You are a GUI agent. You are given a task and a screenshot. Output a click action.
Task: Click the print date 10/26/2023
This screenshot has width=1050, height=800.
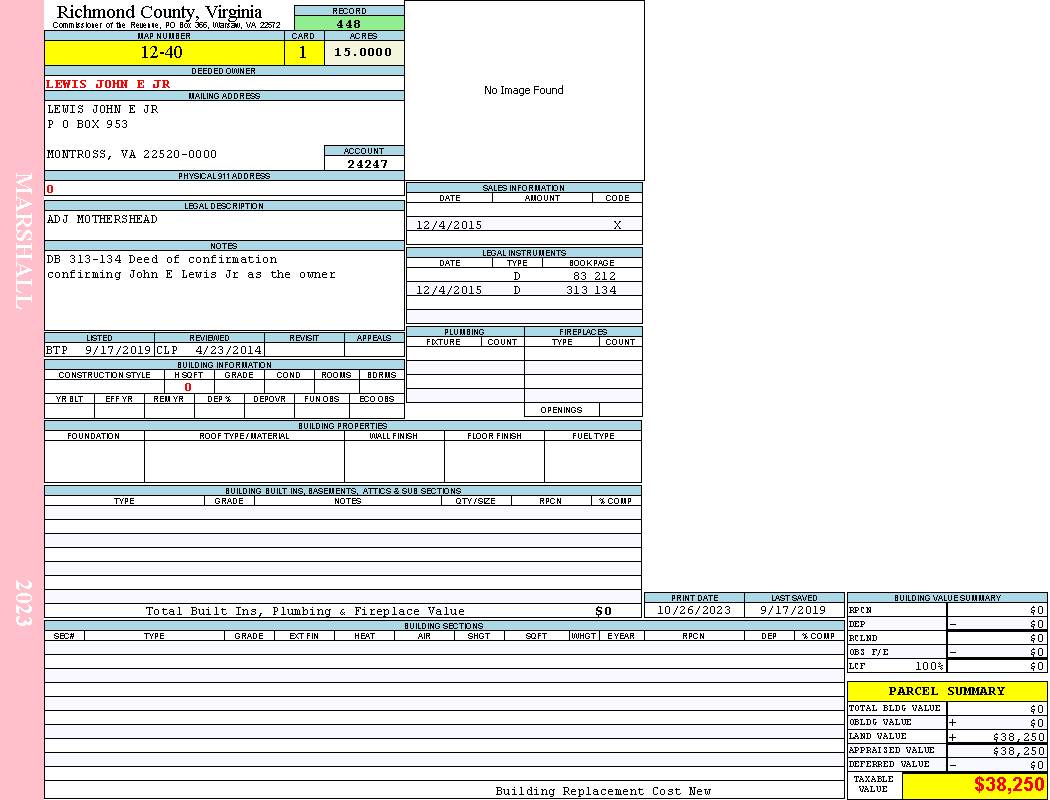click(693, 610)
